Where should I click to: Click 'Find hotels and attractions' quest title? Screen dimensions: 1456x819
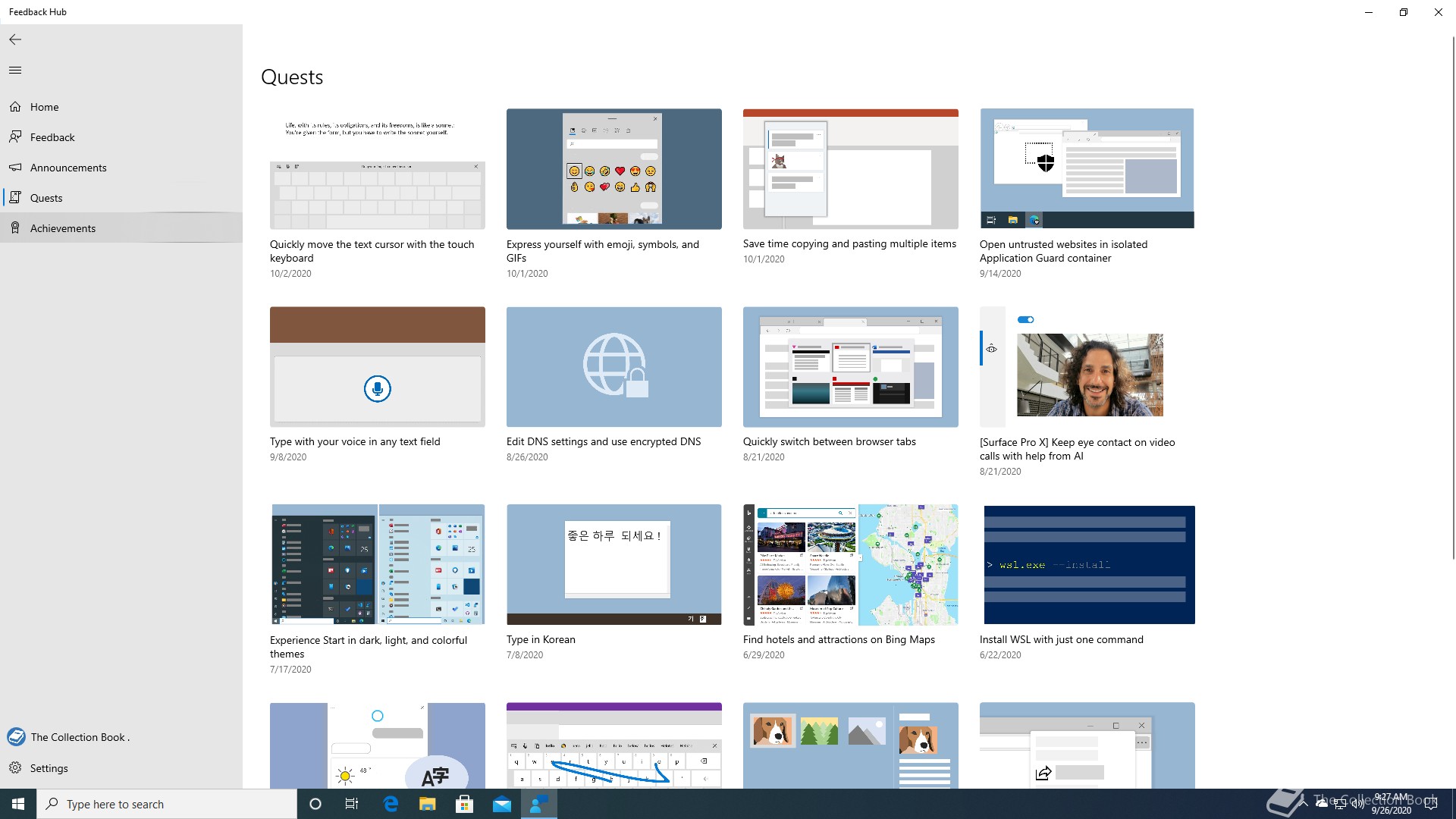point(839,639)
